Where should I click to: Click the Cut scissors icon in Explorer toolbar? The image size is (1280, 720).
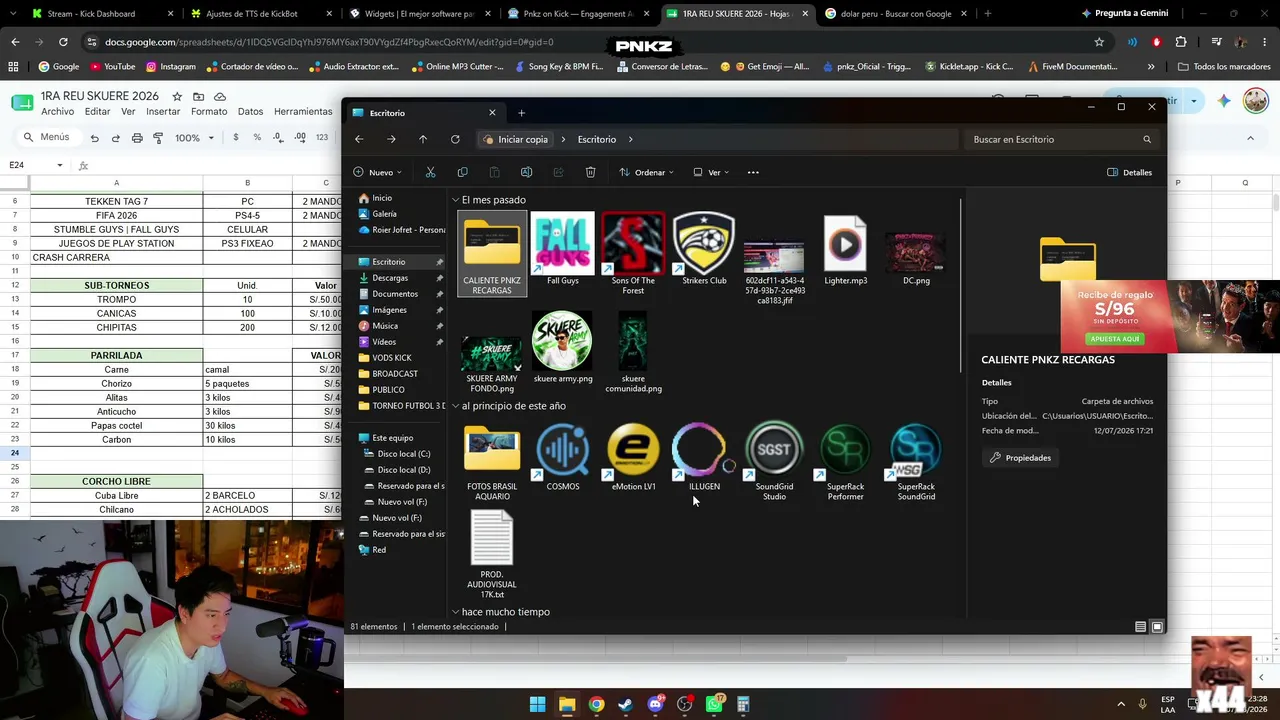(430, 172)
